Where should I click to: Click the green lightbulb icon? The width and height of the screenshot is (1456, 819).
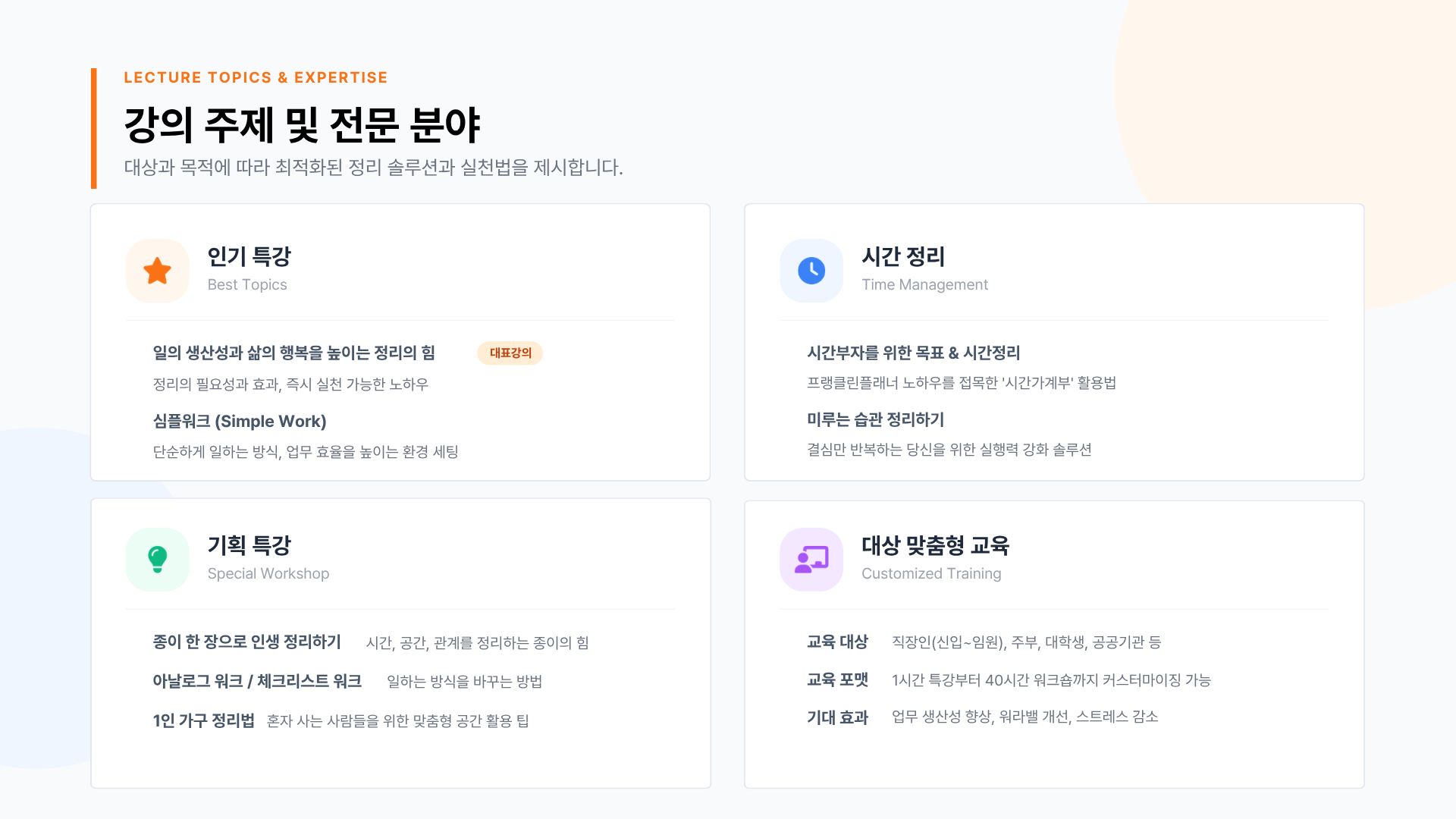[157, 560]
